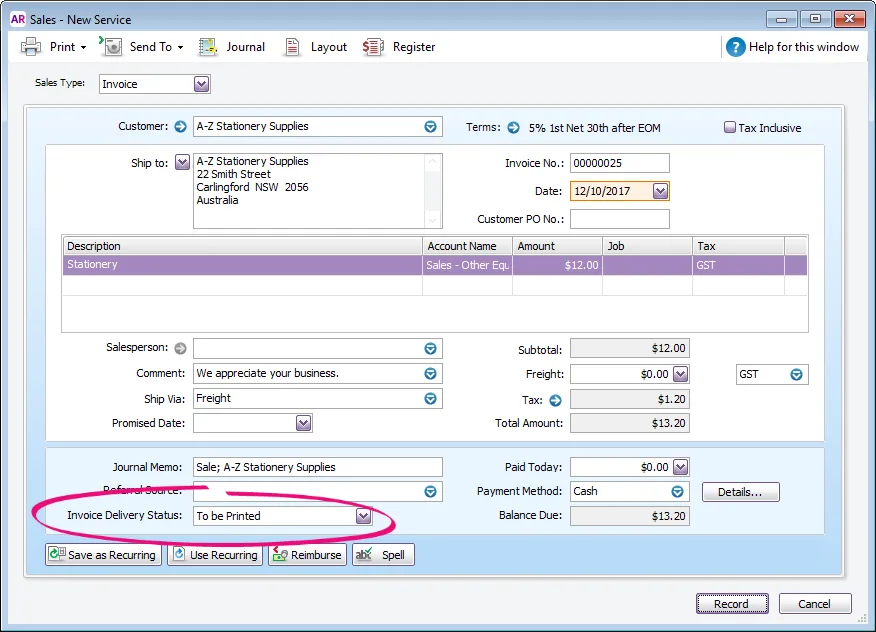The image size is (876, 632).
Task: Click the Save as Recurring button
Action: point(103,555)
